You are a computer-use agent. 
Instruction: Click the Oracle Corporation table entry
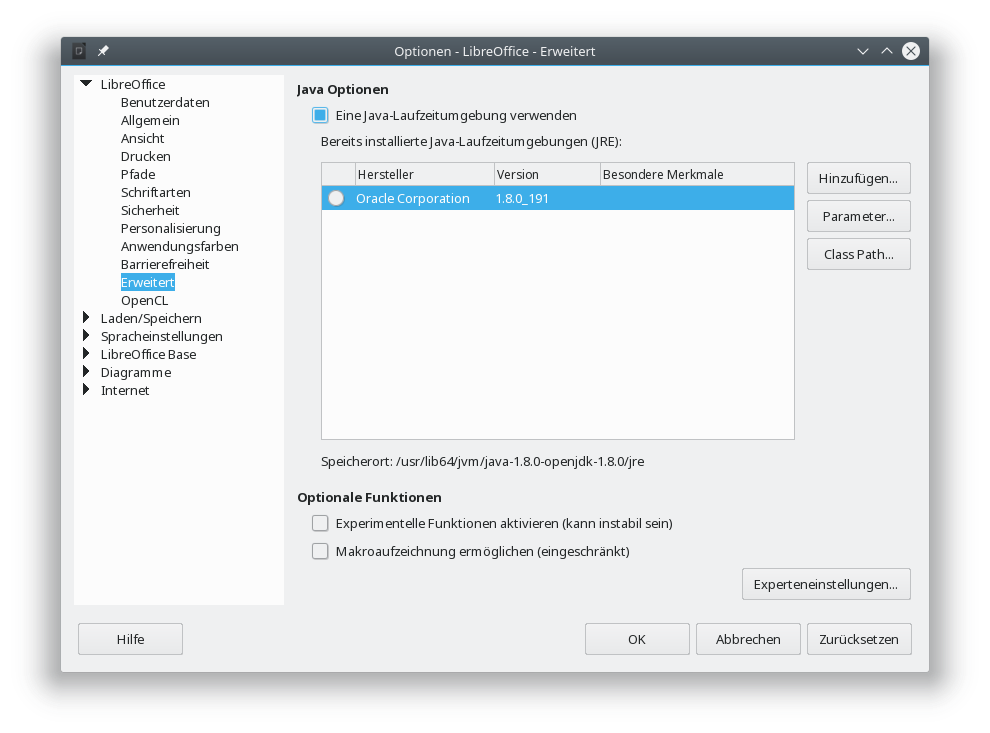point(413,198)
